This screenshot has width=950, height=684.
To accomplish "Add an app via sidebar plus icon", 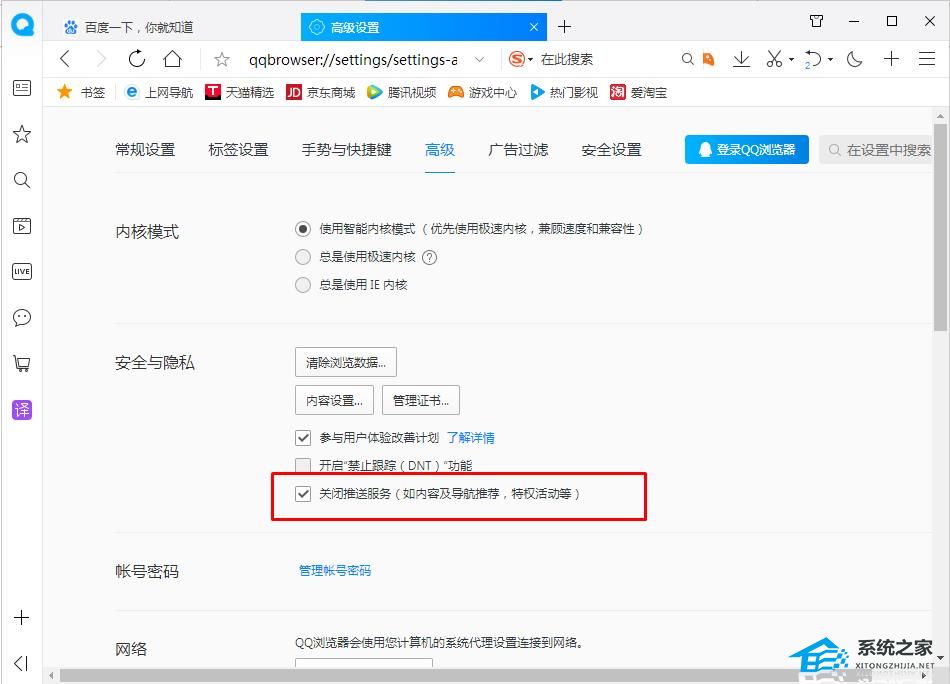I will [21, 617].
